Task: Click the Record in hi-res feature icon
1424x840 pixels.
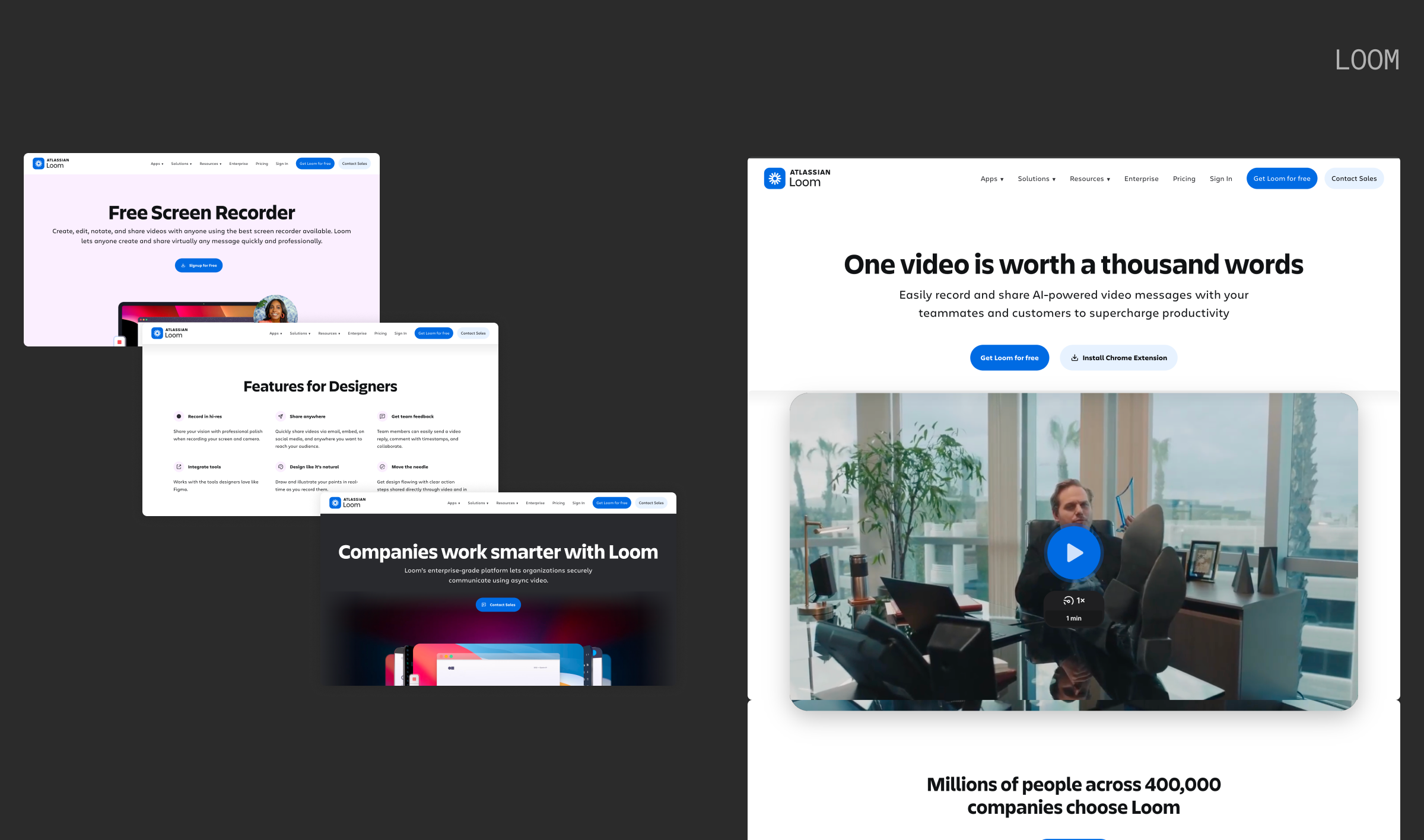Action: (x=179, y=416)
